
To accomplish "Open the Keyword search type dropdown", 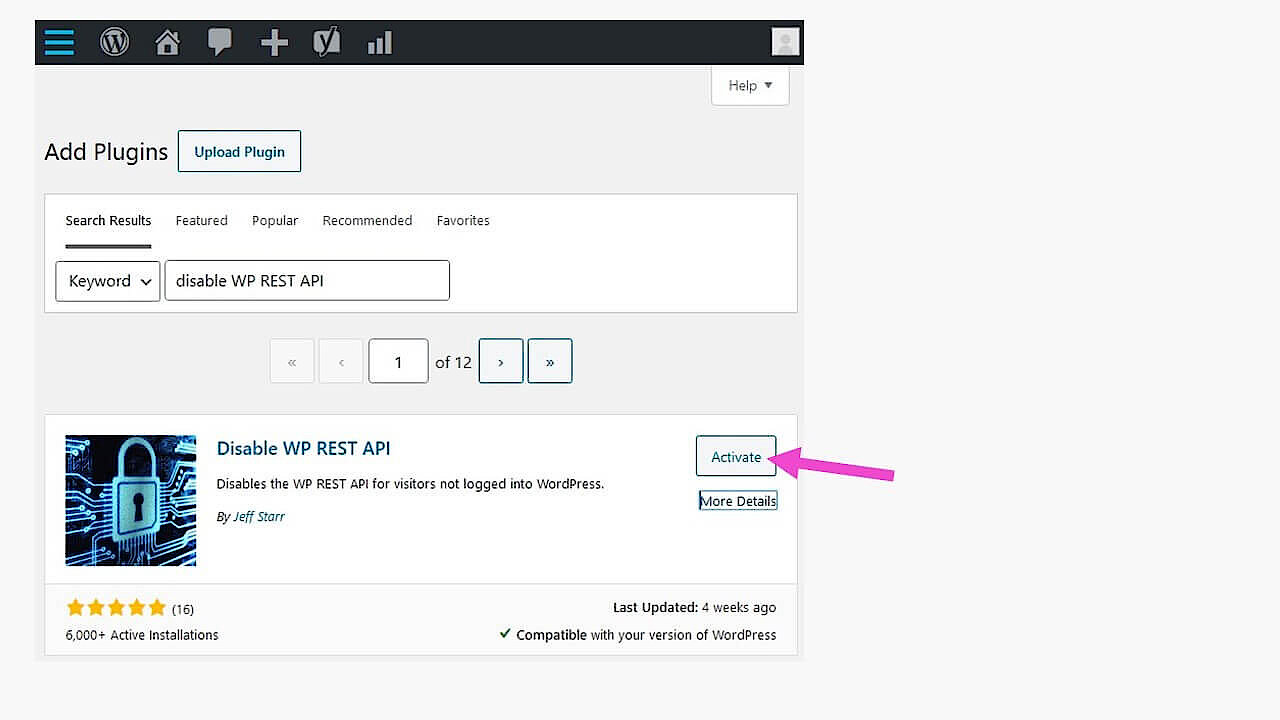I will [108, 281].
